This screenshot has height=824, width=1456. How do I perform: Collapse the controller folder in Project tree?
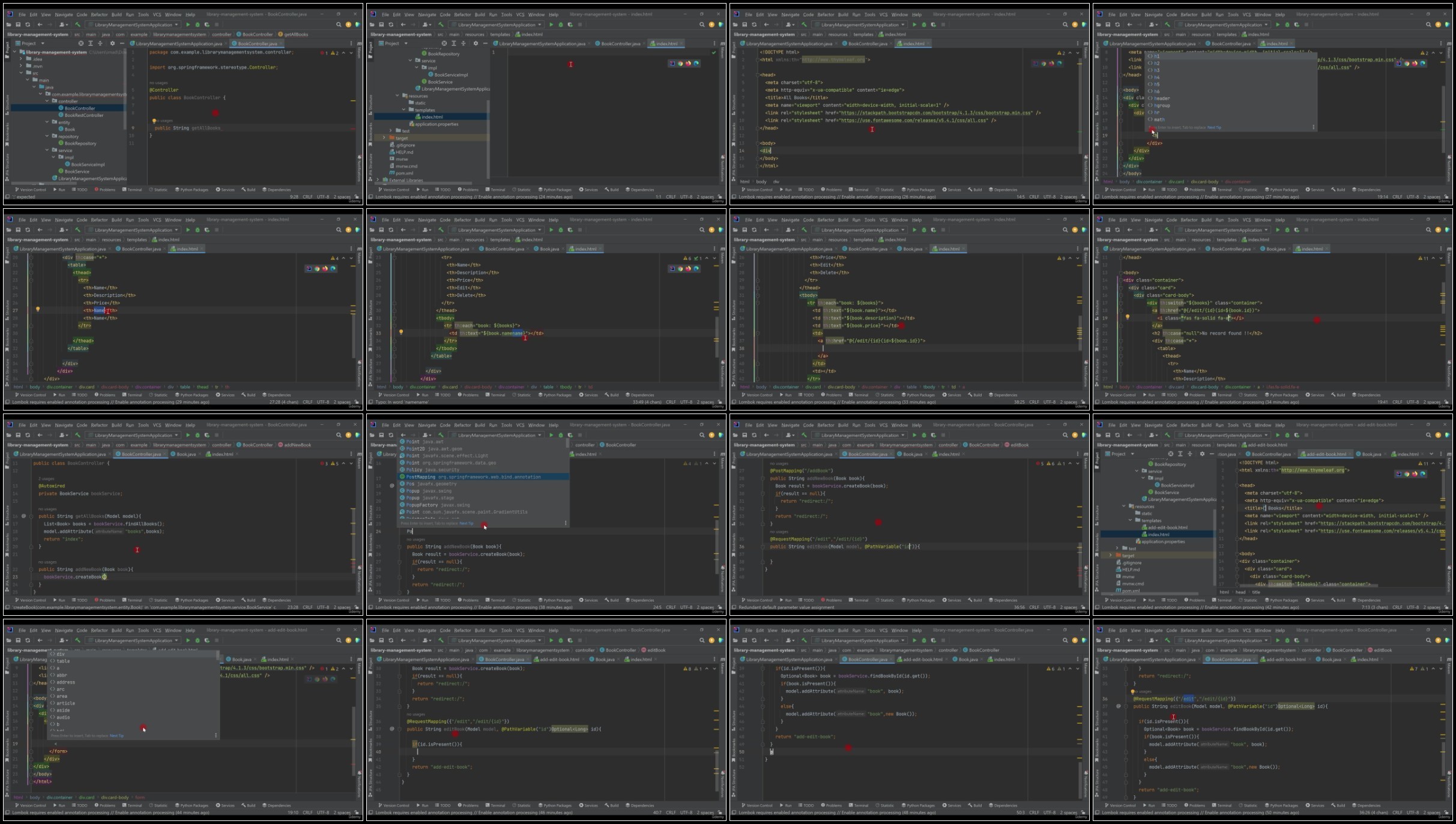pyautogui.click(x=47, y=101)
